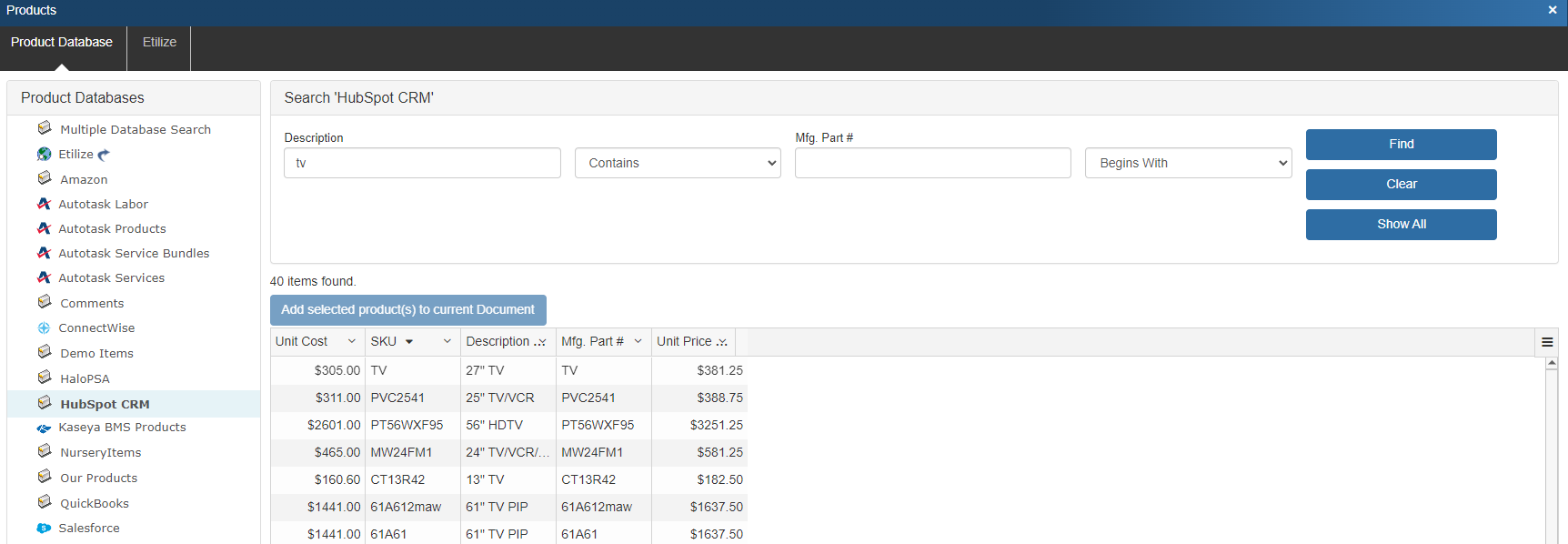Screen dimensions: 1568x544
Task: Click the Amazon database name
Action: coord(84,179)
